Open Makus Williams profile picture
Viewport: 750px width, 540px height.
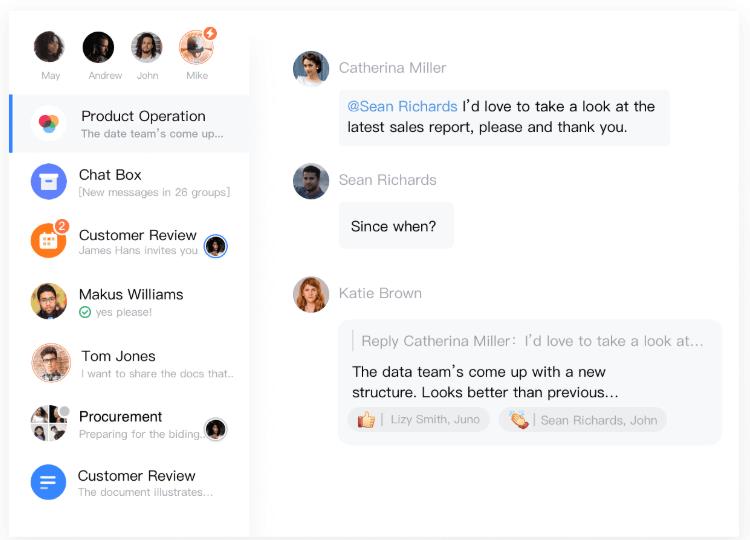pyautogui.click(x=49, y=301)
